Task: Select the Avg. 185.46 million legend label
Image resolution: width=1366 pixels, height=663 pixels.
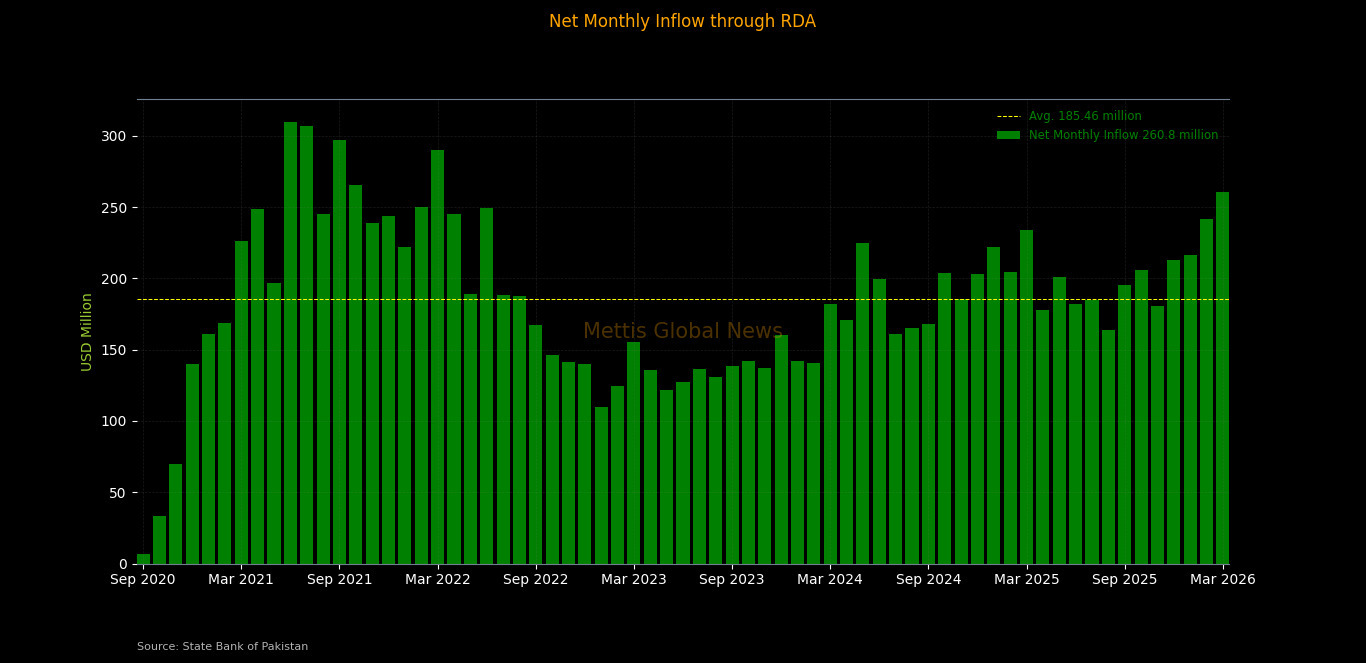Action: [x=1085, y=117]
